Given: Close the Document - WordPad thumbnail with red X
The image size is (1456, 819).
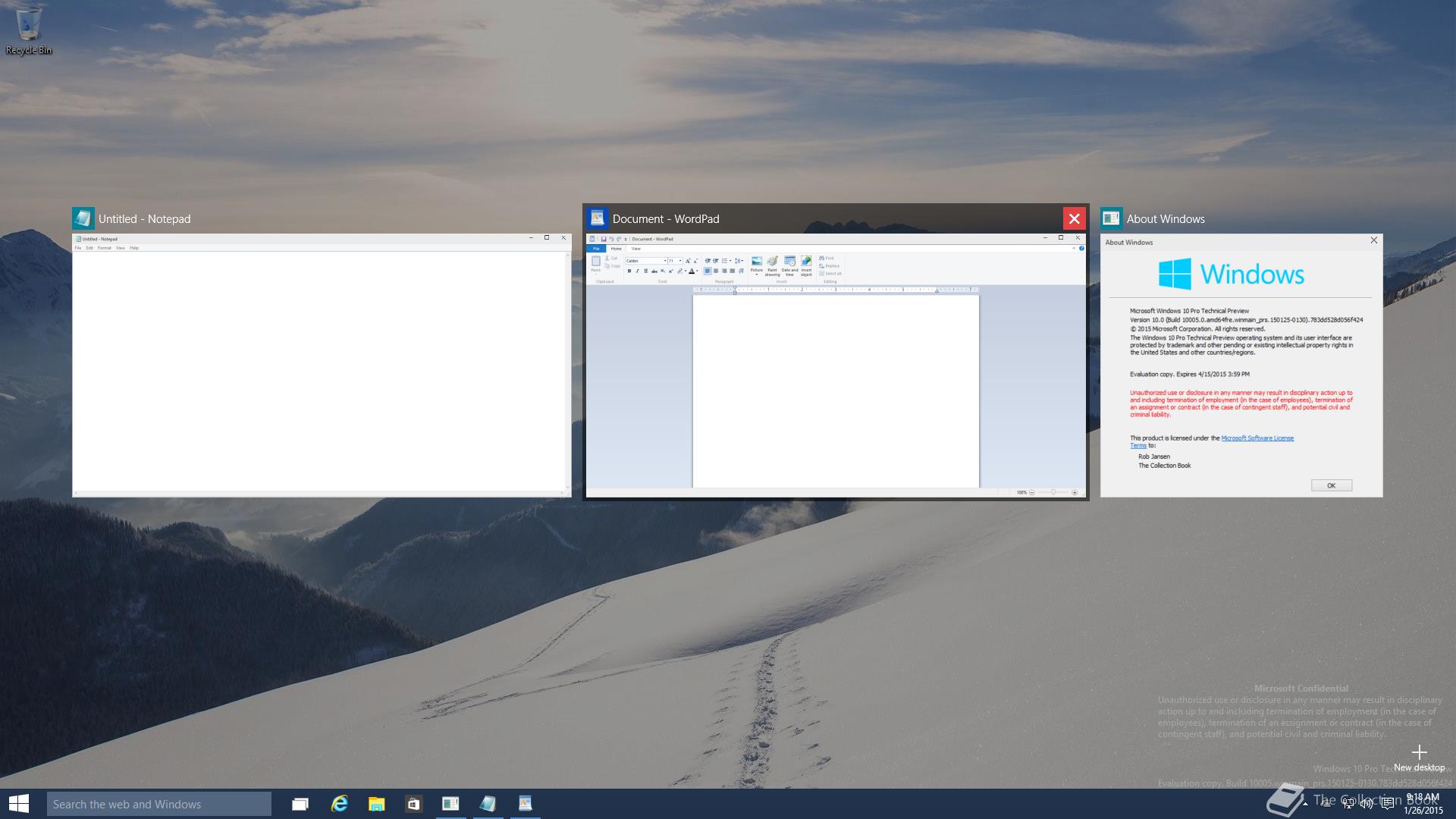Looking at the screenshot, I should point(1074,218).
